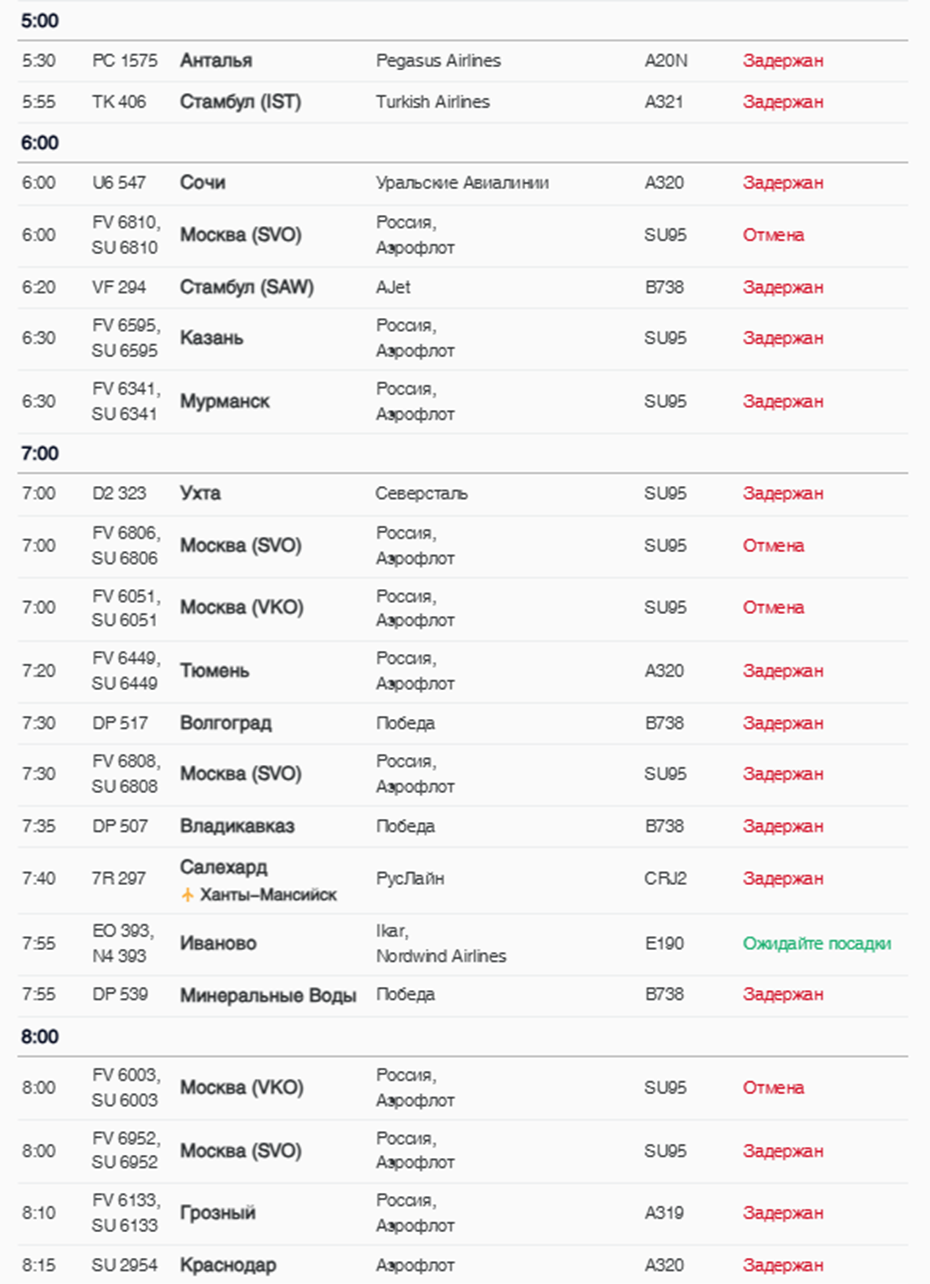This screenshot has width=930, height=1284.
Task: Select the Тюмень flight
Action: [214, 670]
